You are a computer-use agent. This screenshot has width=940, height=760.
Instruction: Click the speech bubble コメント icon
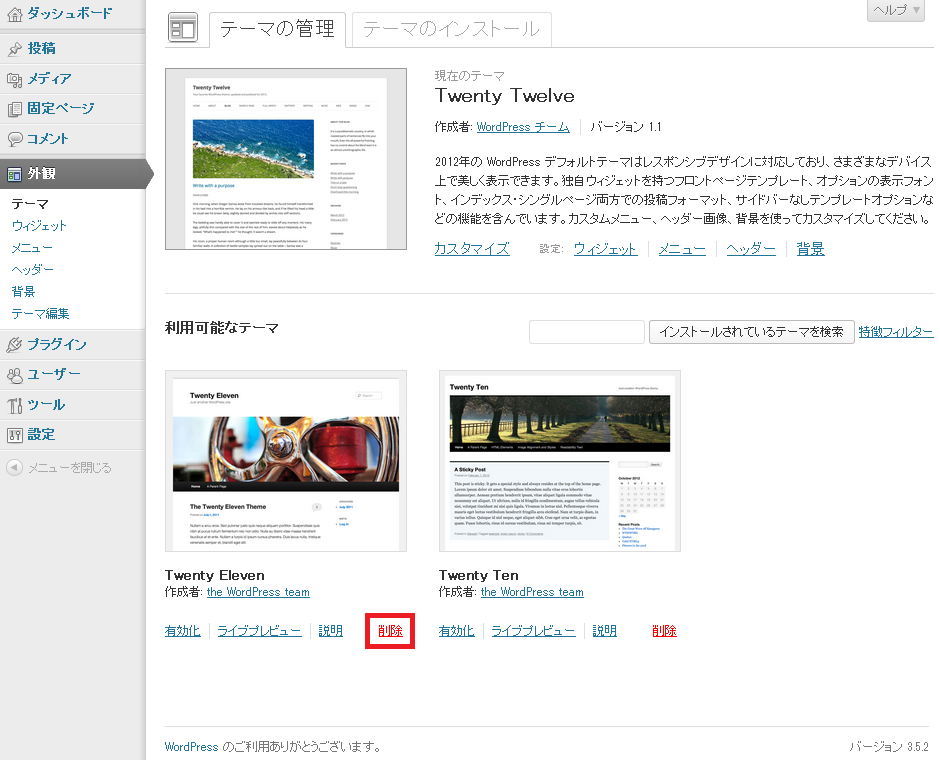(x=15, y=139)
